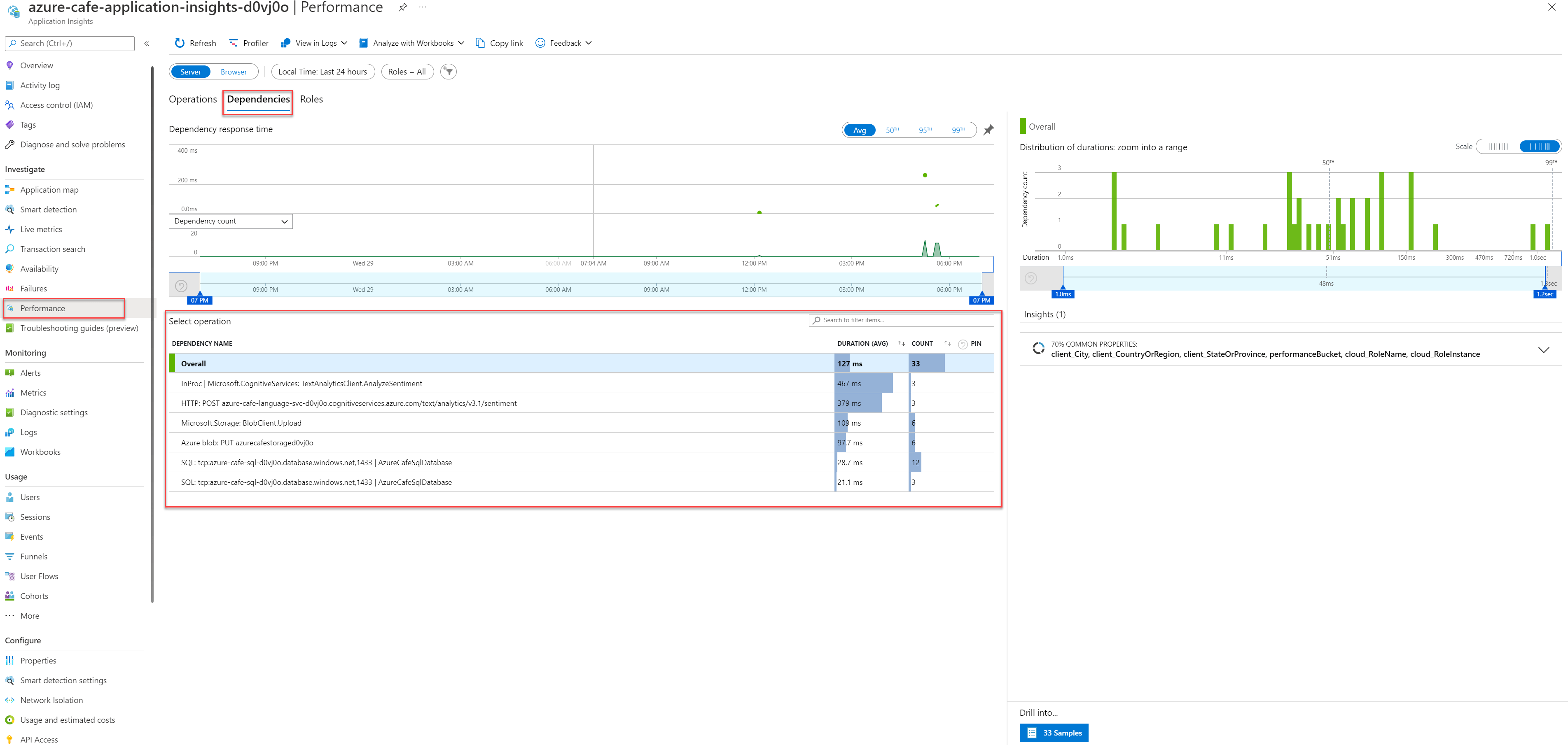This screenshot has height=745, width=1568.
Task: Open the Workbooks section
Action: tap(40, 451)
